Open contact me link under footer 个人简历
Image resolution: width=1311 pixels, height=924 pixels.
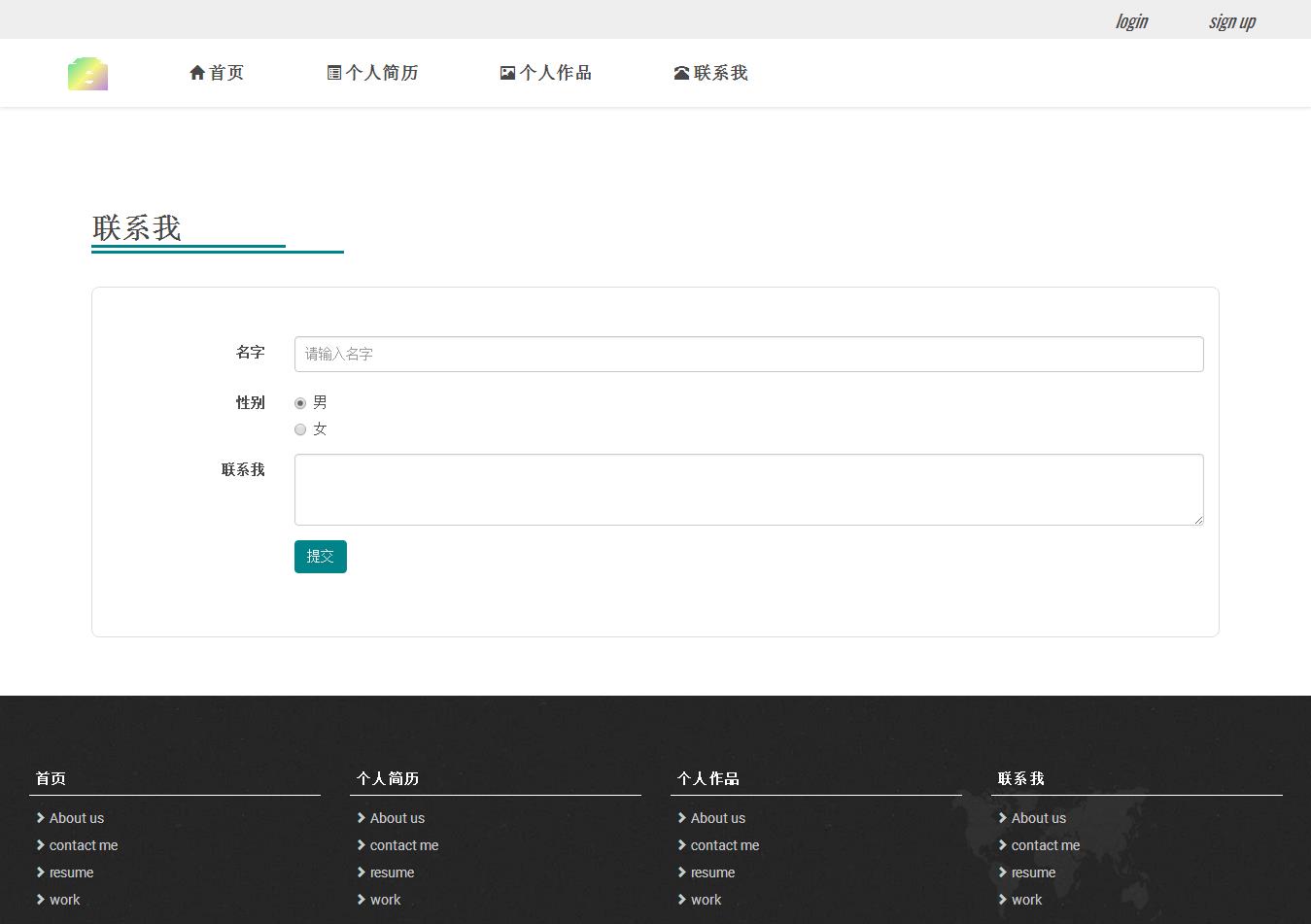tap(404, 845)
